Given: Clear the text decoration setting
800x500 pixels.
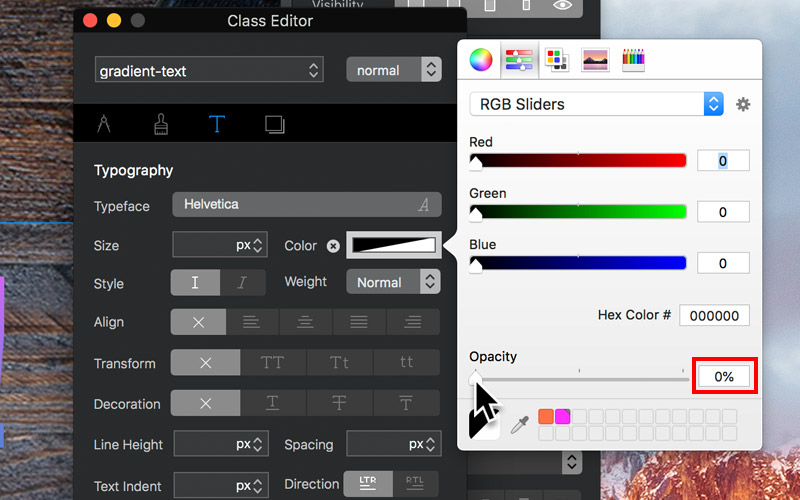Looking at the screenshot, I should (206, 404).
